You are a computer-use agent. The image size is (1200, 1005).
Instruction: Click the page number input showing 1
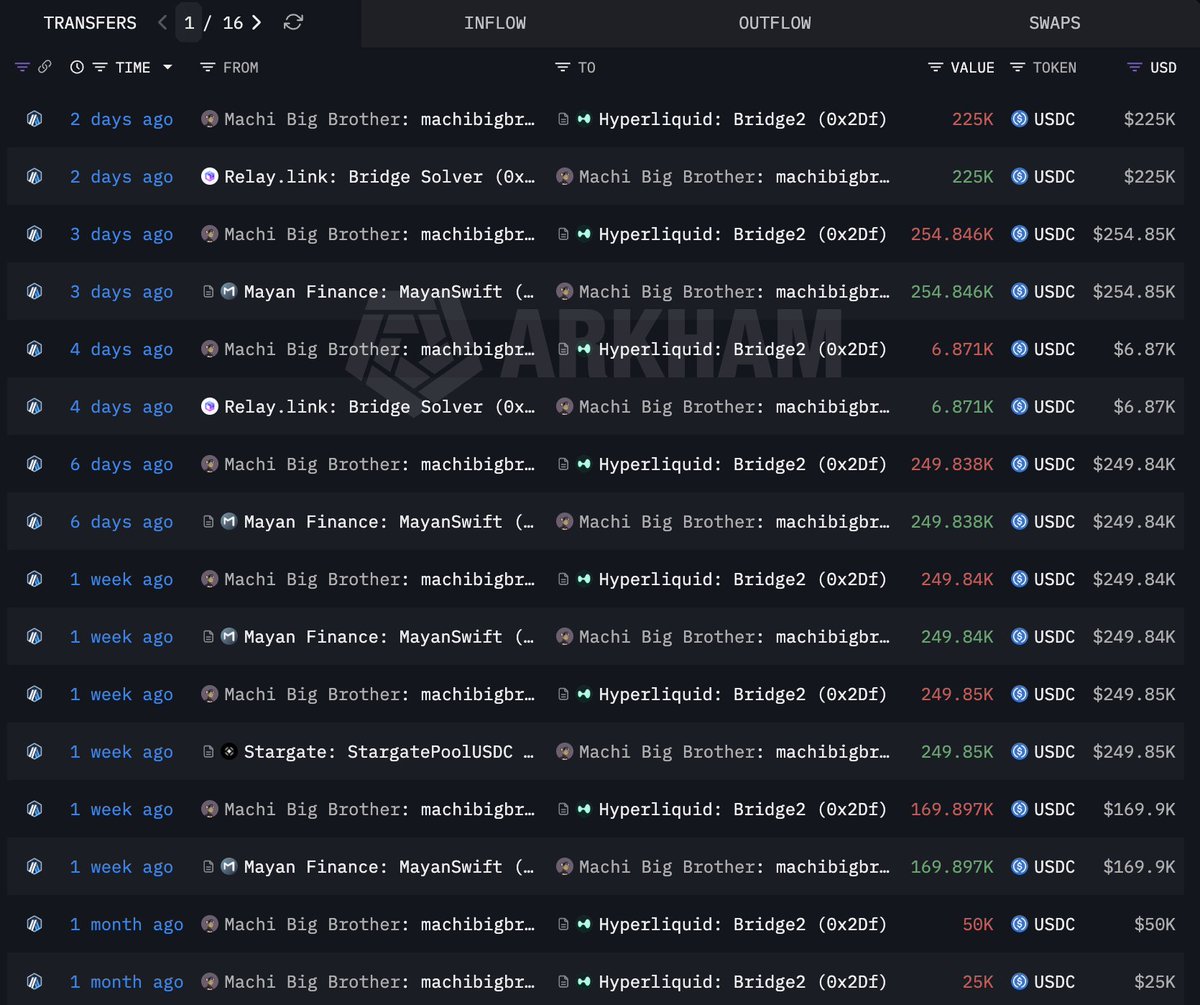189,22
